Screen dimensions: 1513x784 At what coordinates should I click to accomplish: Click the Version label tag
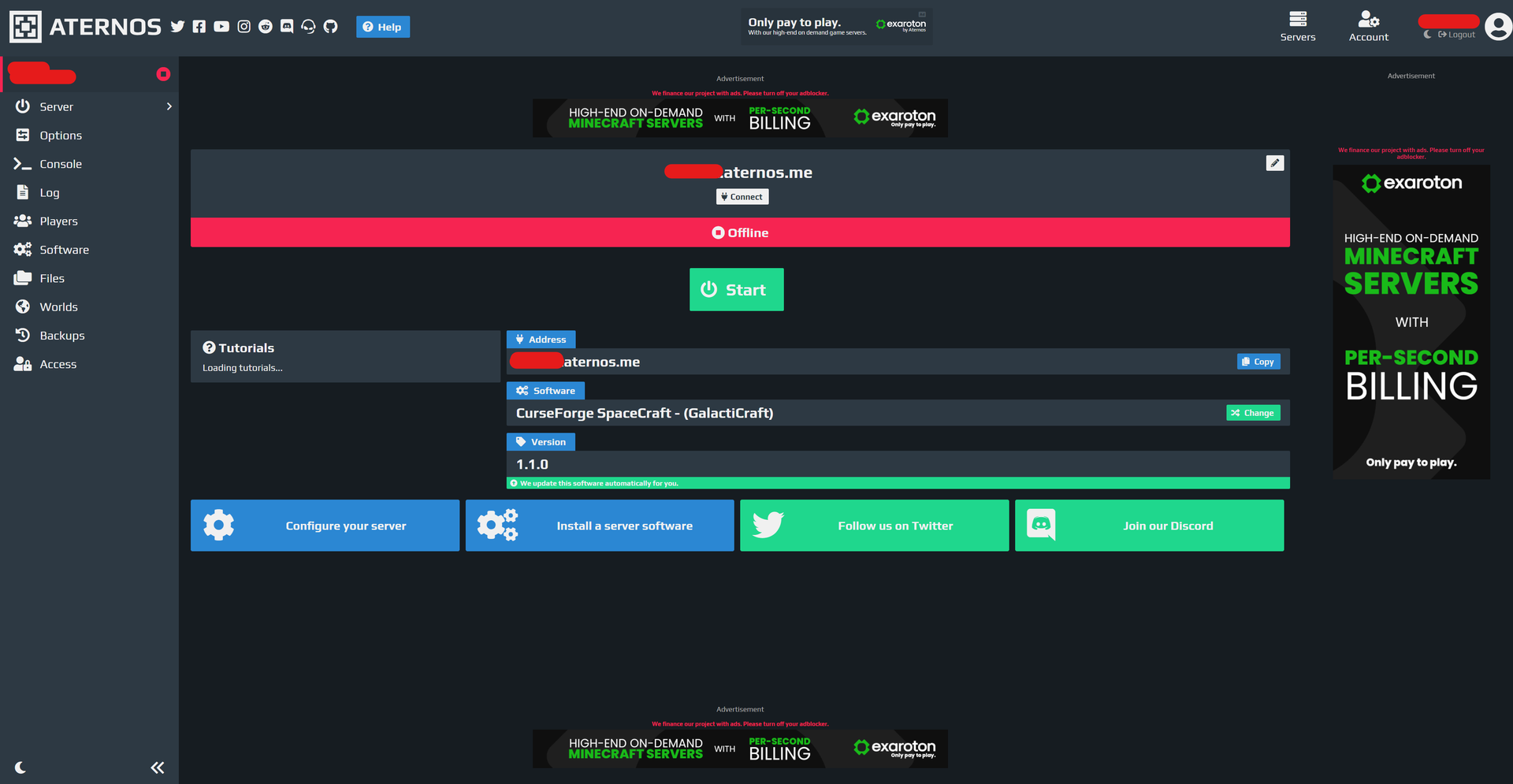tap(541, 442)
